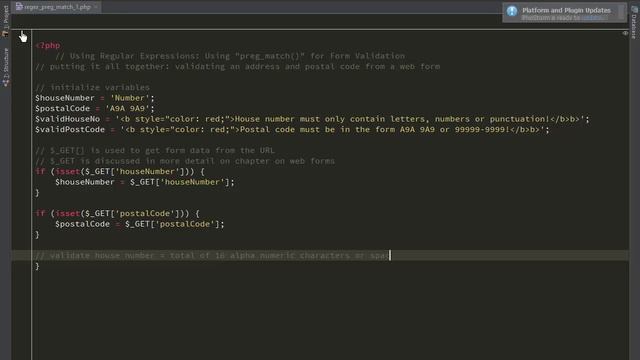Click the if isset houseNumber line

point(120,172)
